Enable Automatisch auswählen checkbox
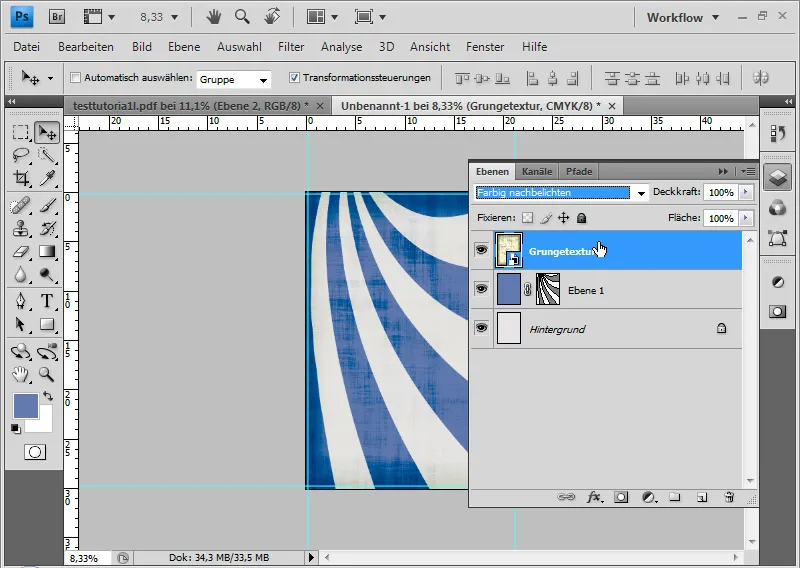800x568 pixels. click(76, 78)
